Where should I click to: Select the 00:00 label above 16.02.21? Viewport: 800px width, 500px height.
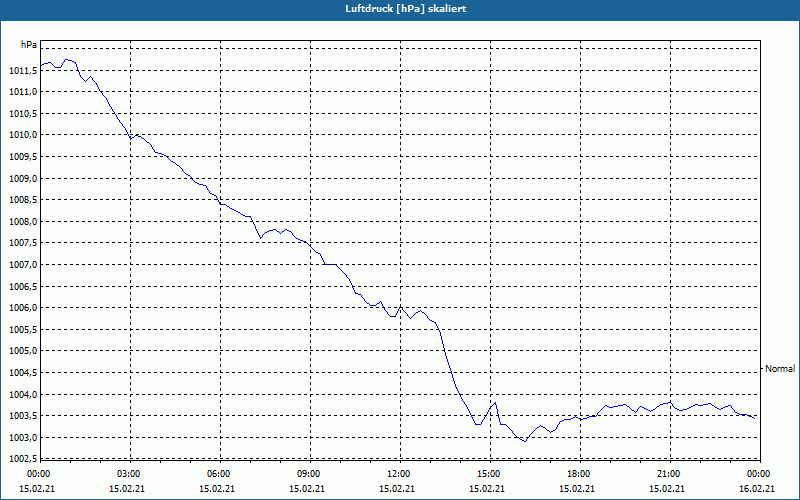(x=759, y=474)
